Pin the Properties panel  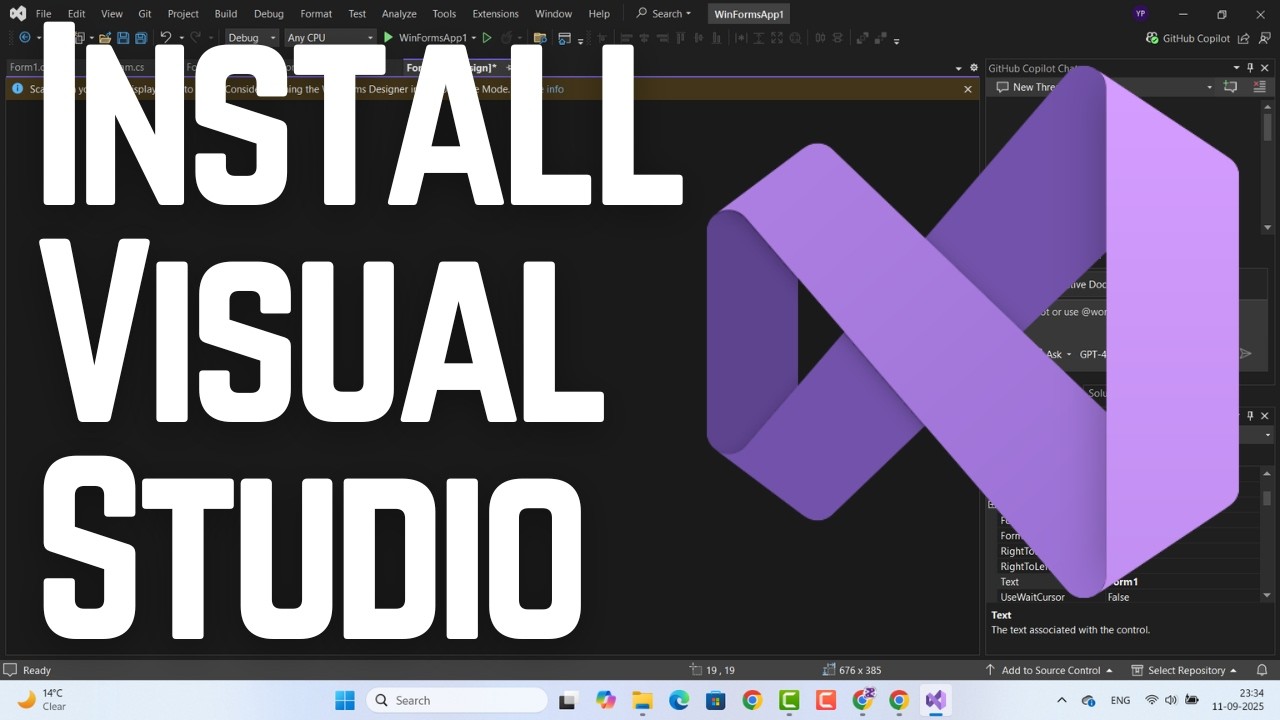click(1250, 416)
